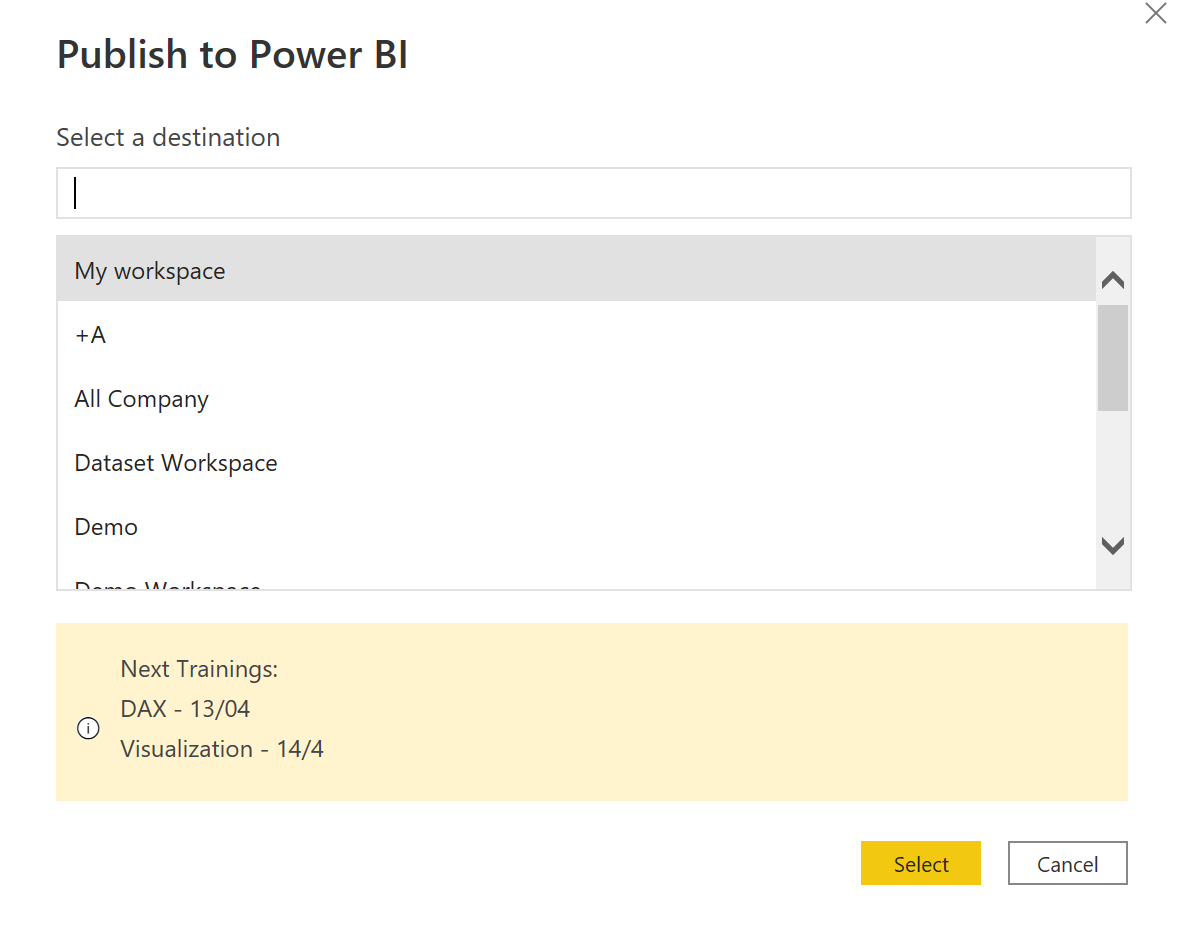The image size is (1186, 936).
Task: Click the info icon in training banner
Action: 88,728
